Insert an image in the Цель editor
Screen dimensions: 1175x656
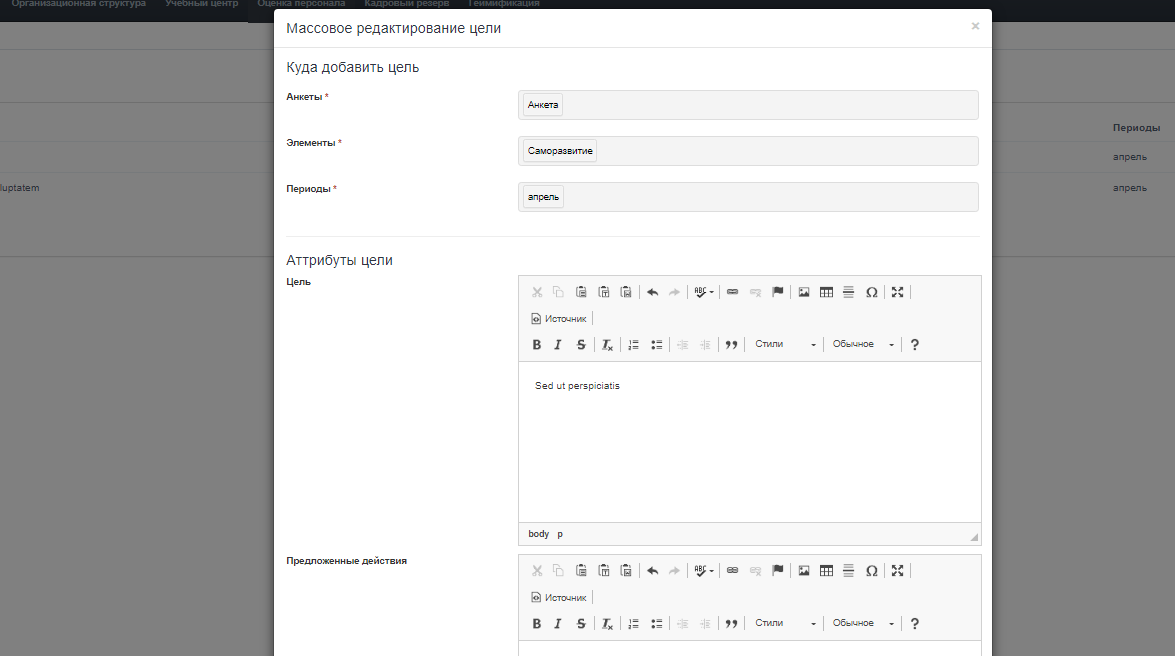(x=804, y=292)
